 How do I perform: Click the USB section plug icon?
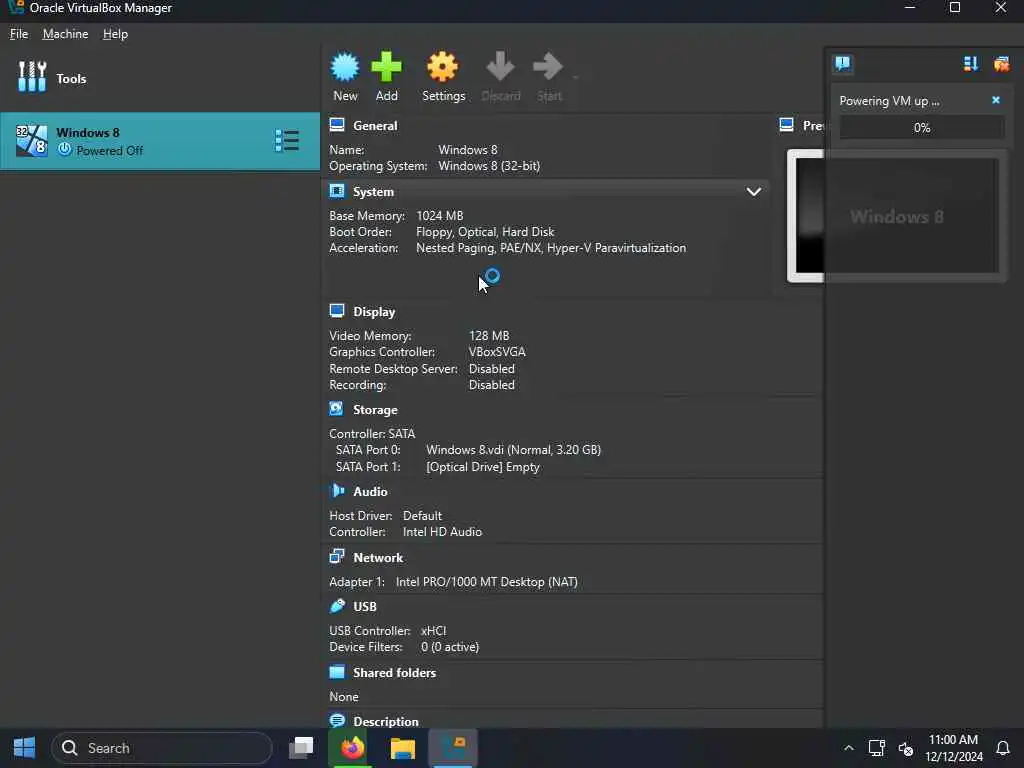click(x=337, y=605)
